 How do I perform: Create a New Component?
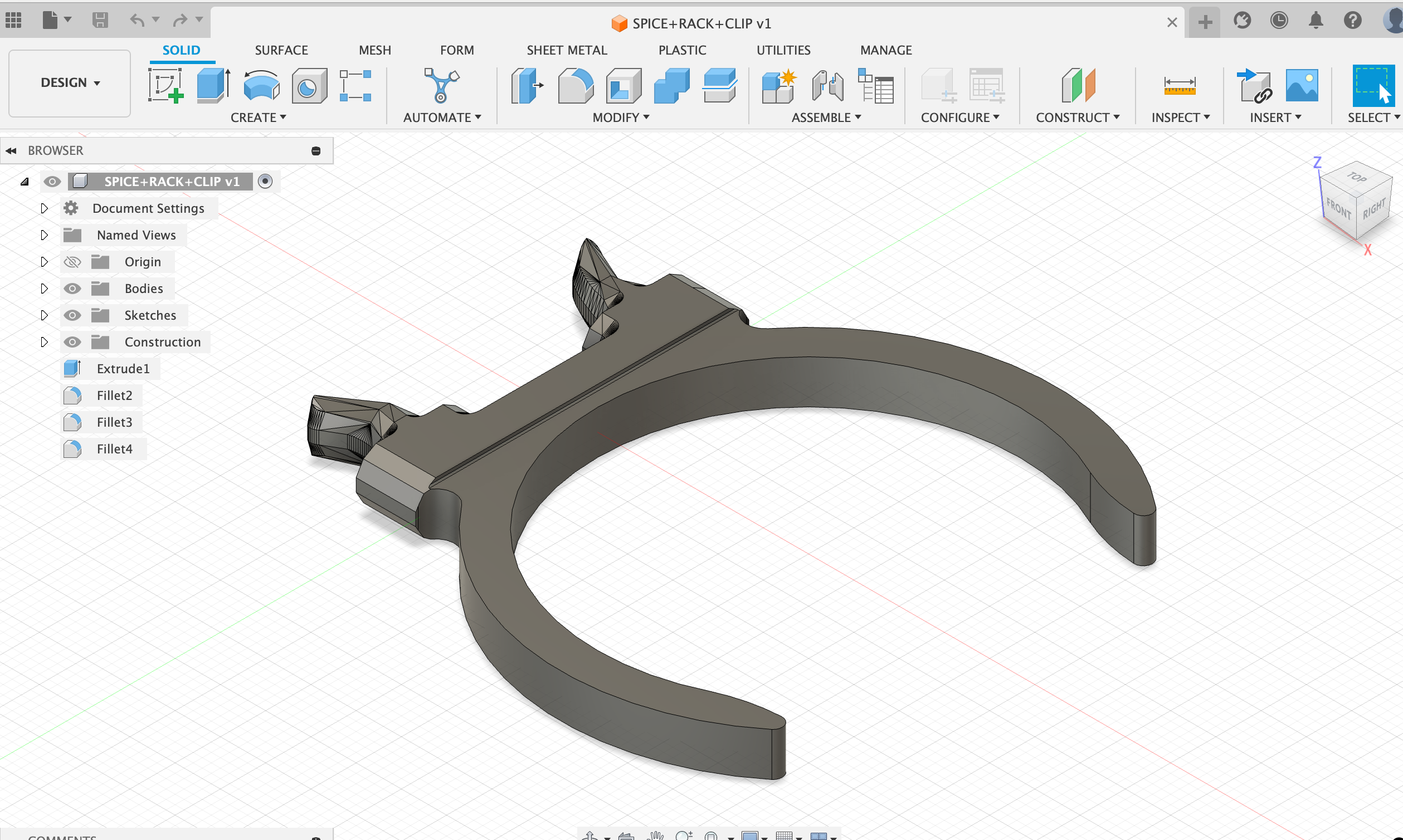778,86
